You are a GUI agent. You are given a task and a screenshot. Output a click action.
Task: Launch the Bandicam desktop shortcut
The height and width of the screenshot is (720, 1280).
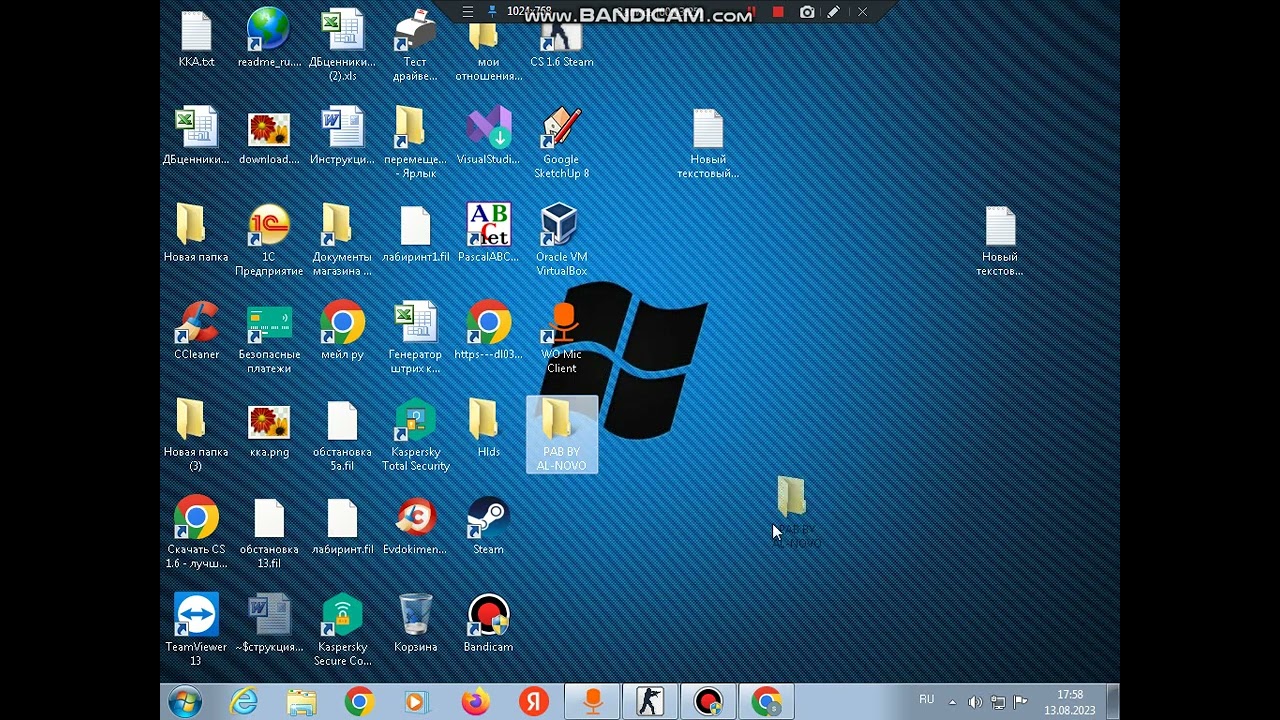pyautogui.click(x=488, y=624)
